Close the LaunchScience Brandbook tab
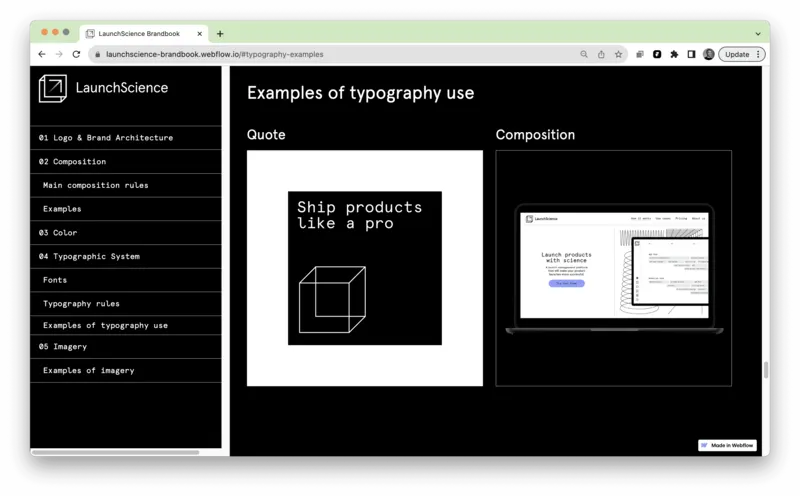This screenshot has height=496, width=800. (199, 34)
